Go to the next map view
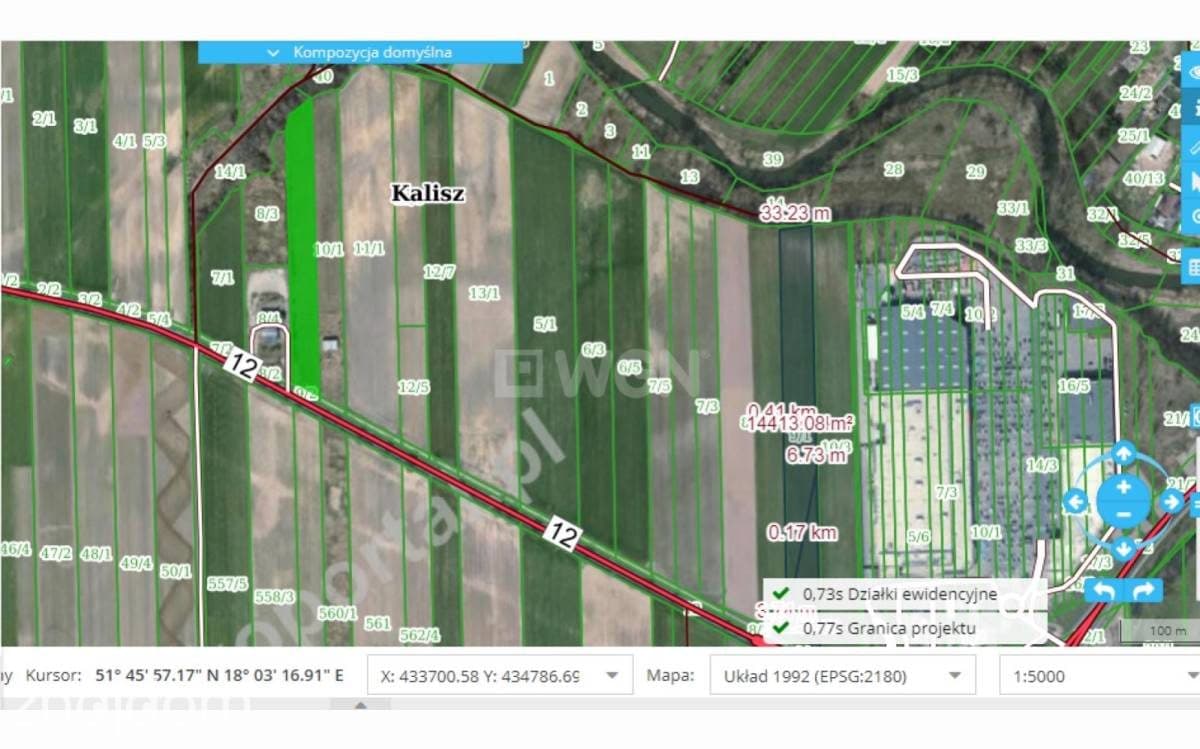Screen dimensions: 1200x749 coord(1144,590)
